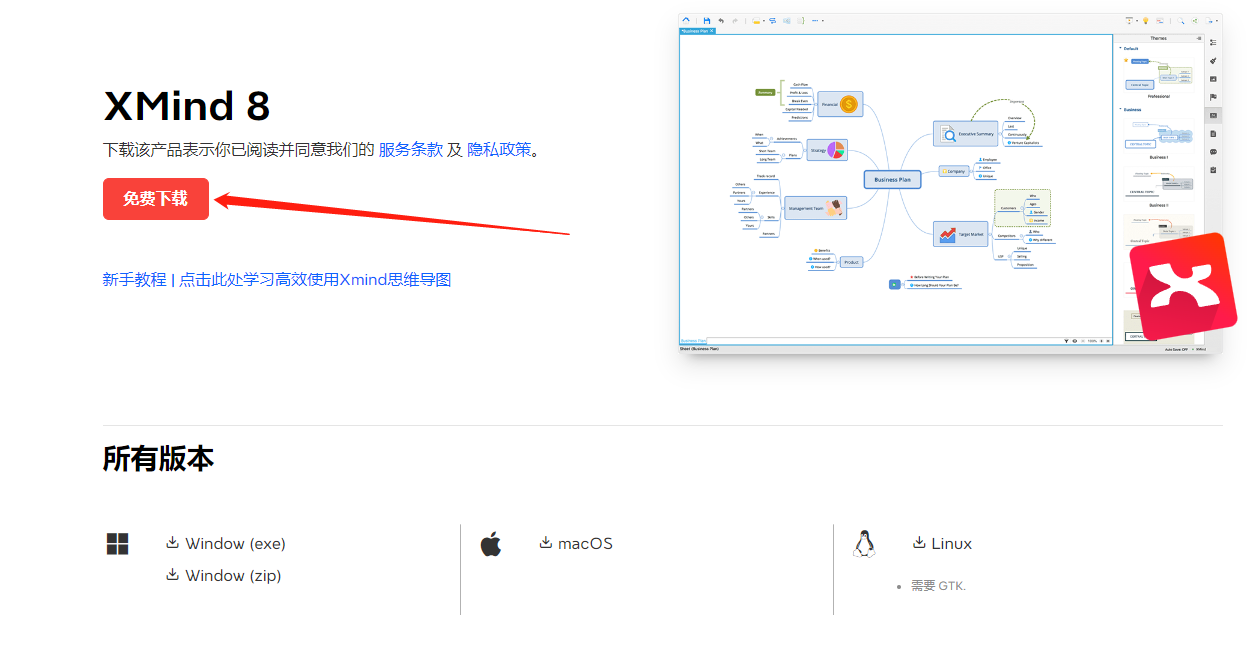Screen dimensions: 1252x672
Task: Click the Apple logo icon
Action: (490, 544)
